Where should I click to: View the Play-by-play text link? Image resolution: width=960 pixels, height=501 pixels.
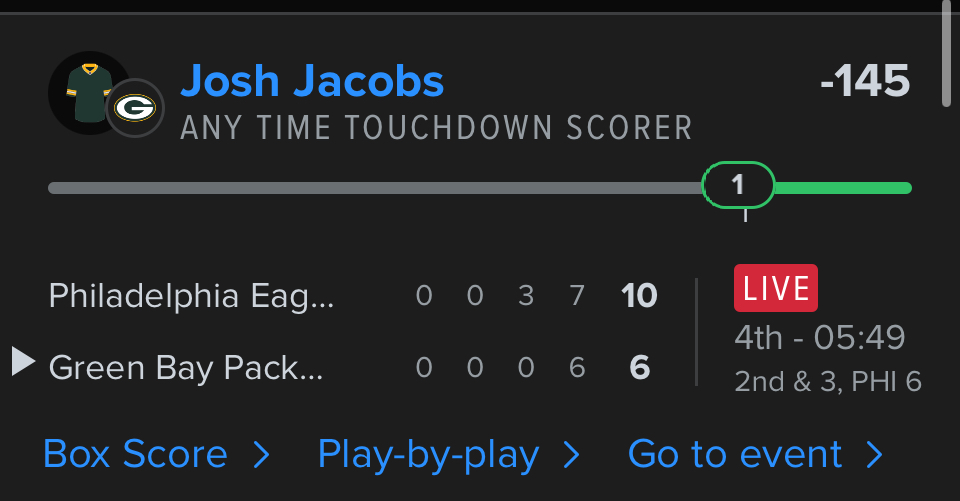tap(428, 455)
